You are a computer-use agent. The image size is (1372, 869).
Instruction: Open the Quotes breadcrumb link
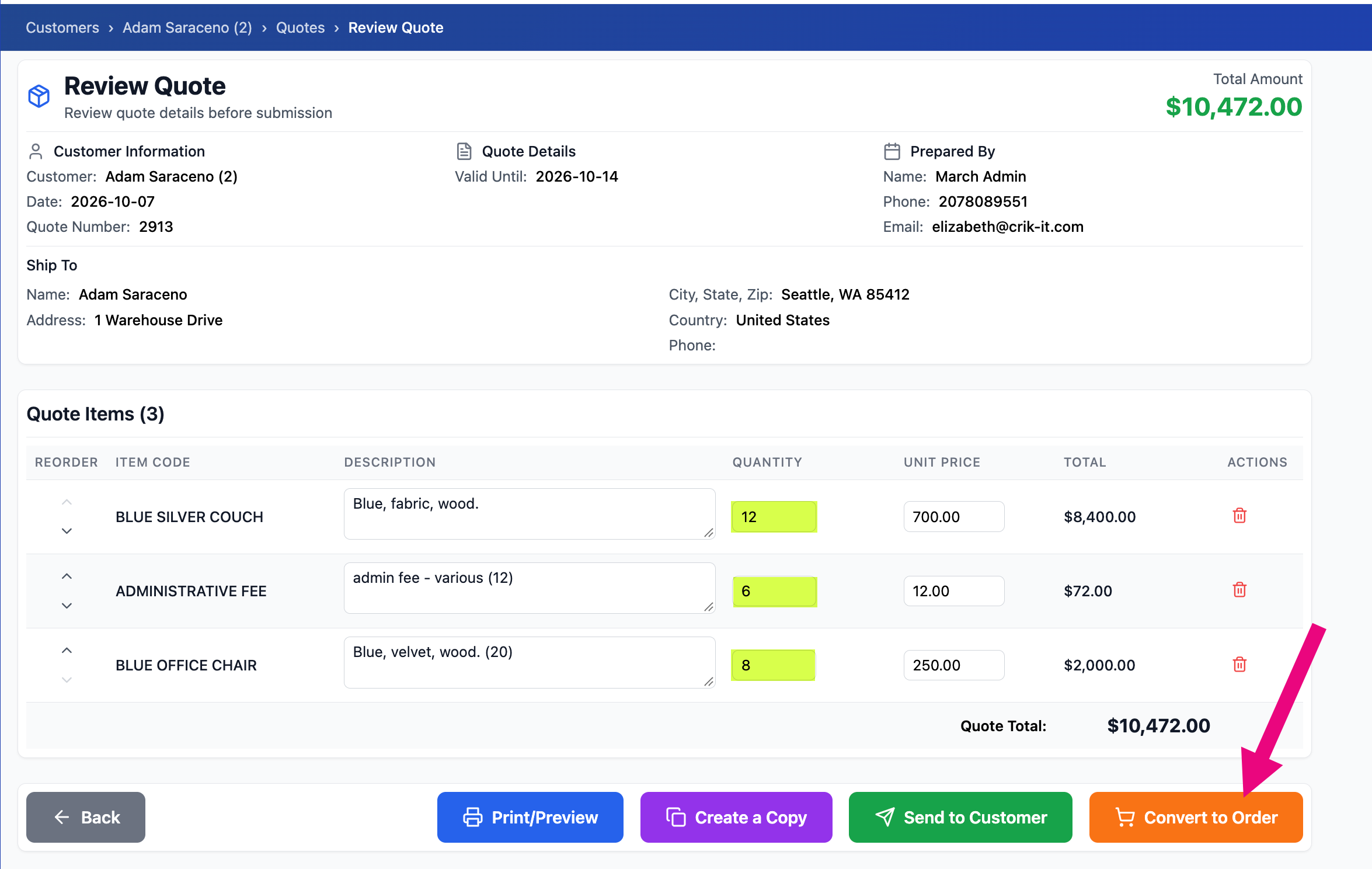coord(300,27)
